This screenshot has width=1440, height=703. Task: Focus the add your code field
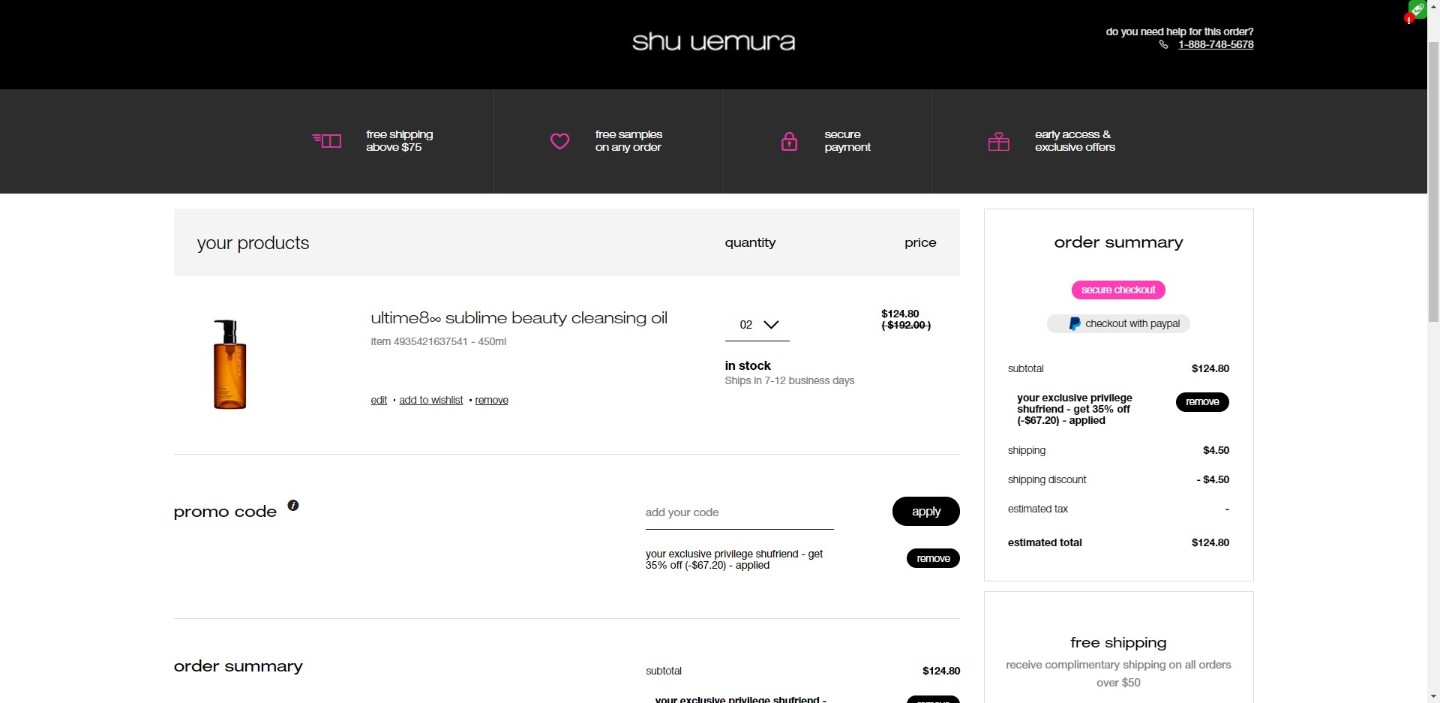click(739, 512)
